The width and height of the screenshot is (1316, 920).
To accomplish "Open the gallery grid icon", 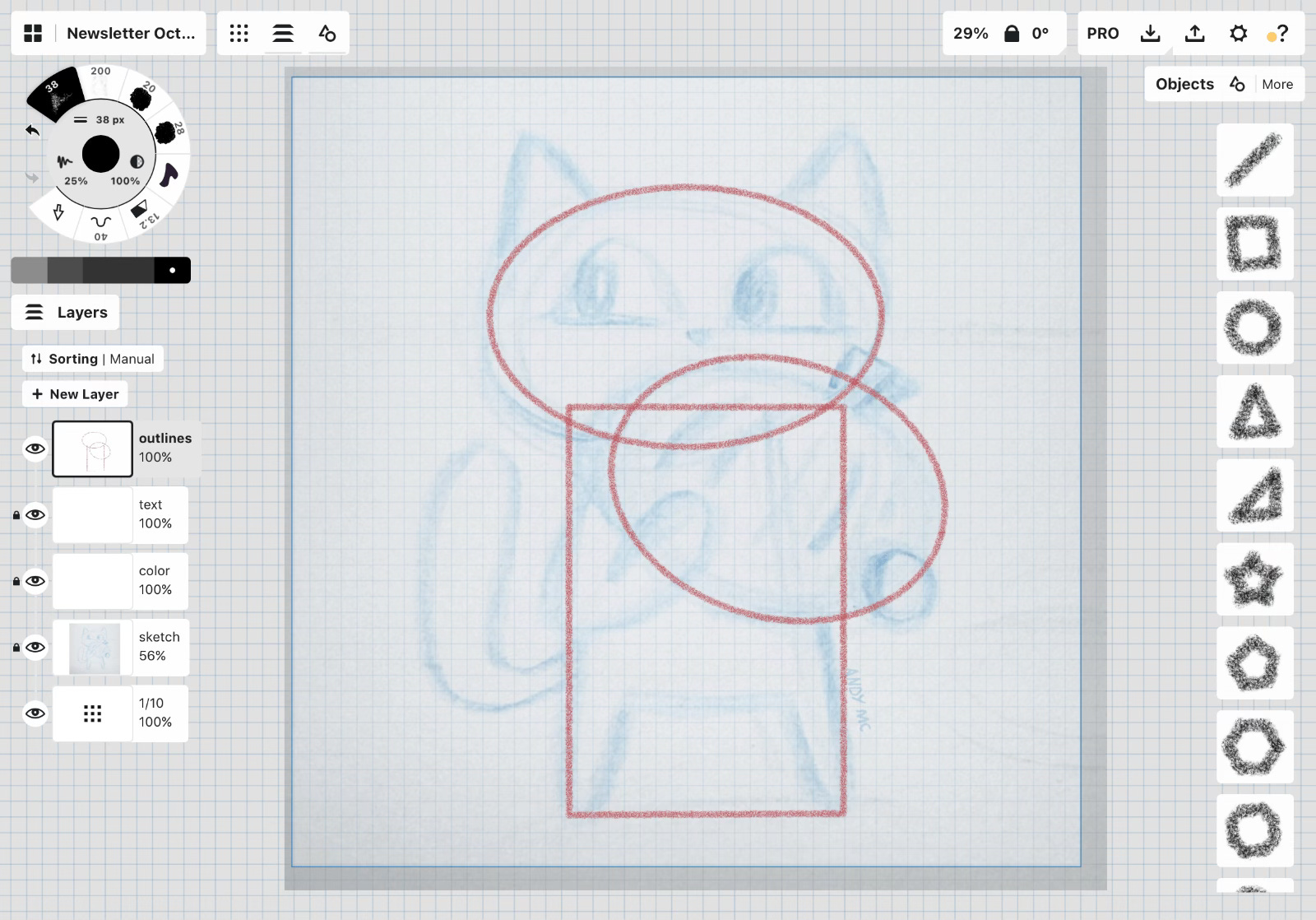I will 33,33.
